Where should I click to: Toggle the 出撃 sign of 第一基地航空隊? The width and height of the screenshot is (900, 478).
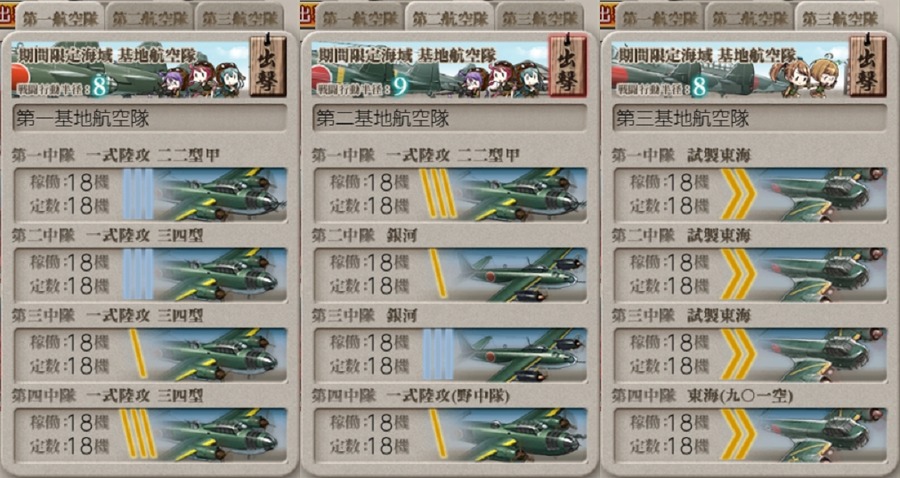(x=268, y=66)
